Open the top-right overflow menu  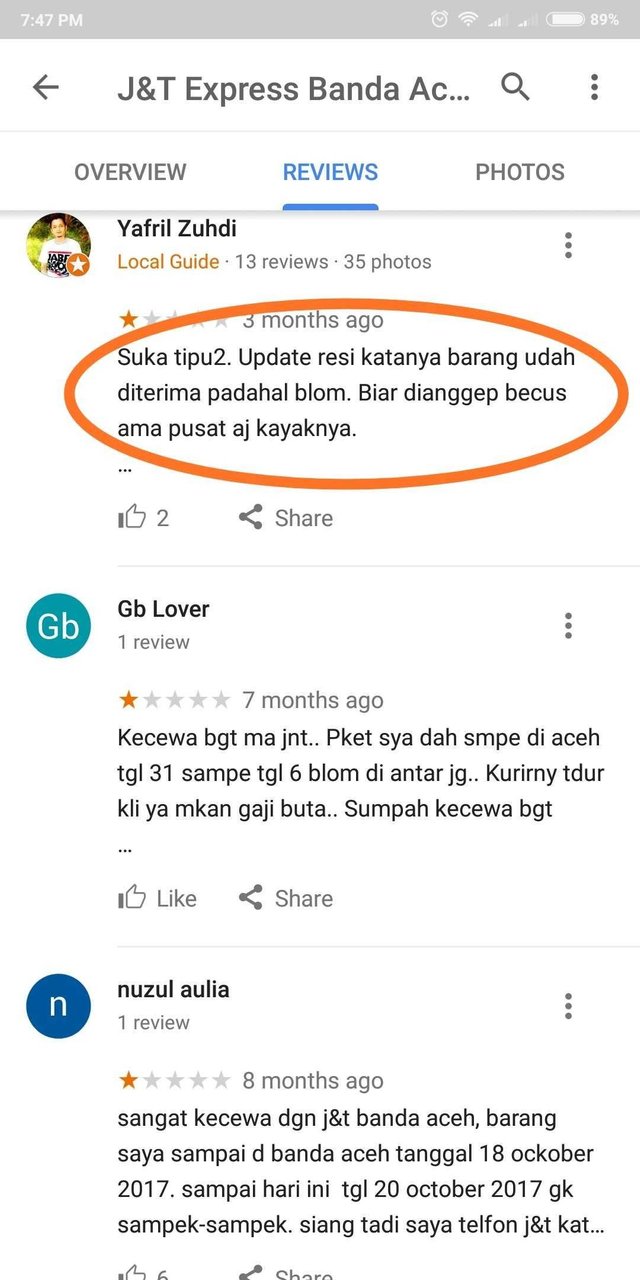(x=594, y=87)
